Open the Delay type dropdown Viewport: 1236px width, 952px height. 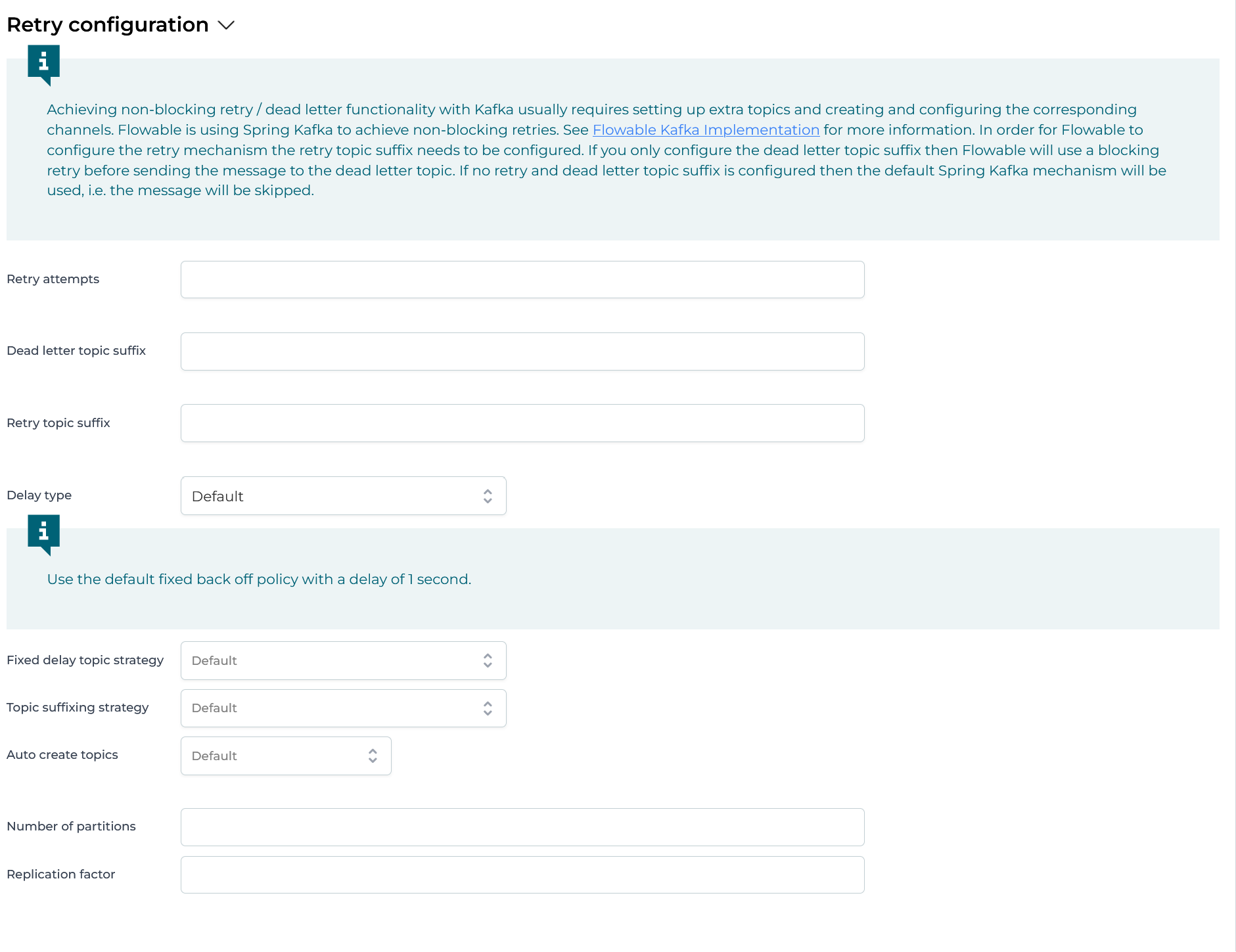point(343,496)
